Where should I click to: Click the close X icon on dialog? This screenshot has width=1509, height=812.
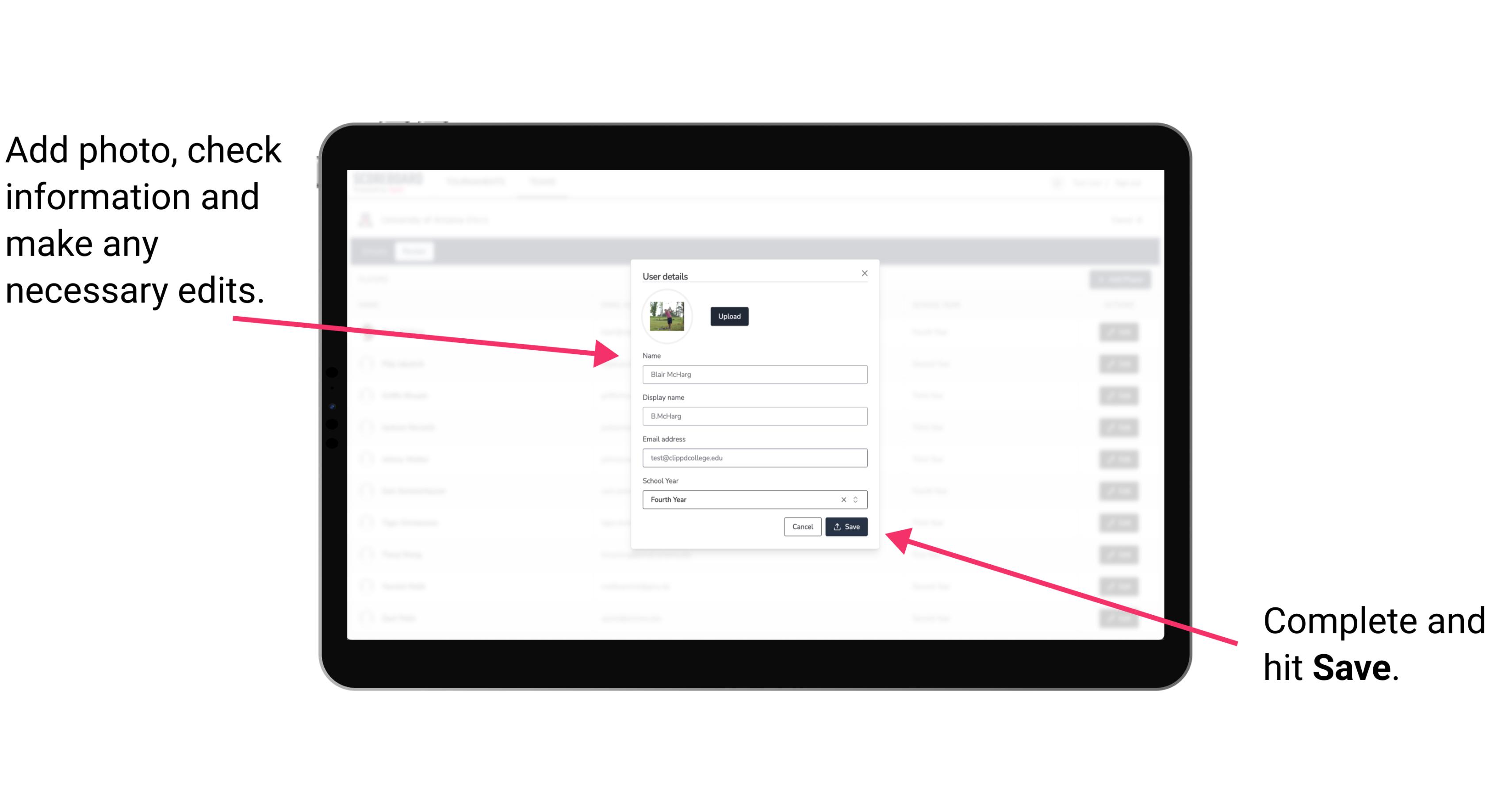click(865, 274)
